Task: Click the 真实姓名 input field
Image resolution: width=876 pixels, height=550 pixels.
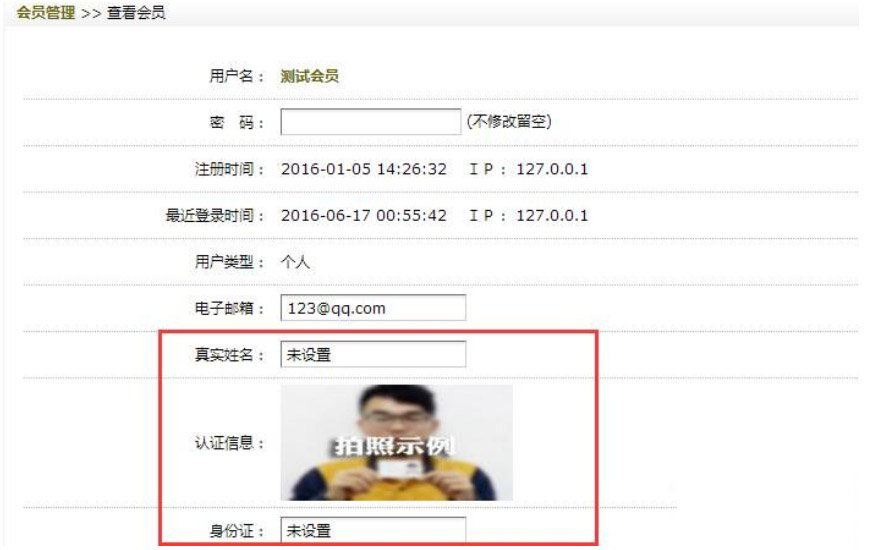Action: coord(373,354)
